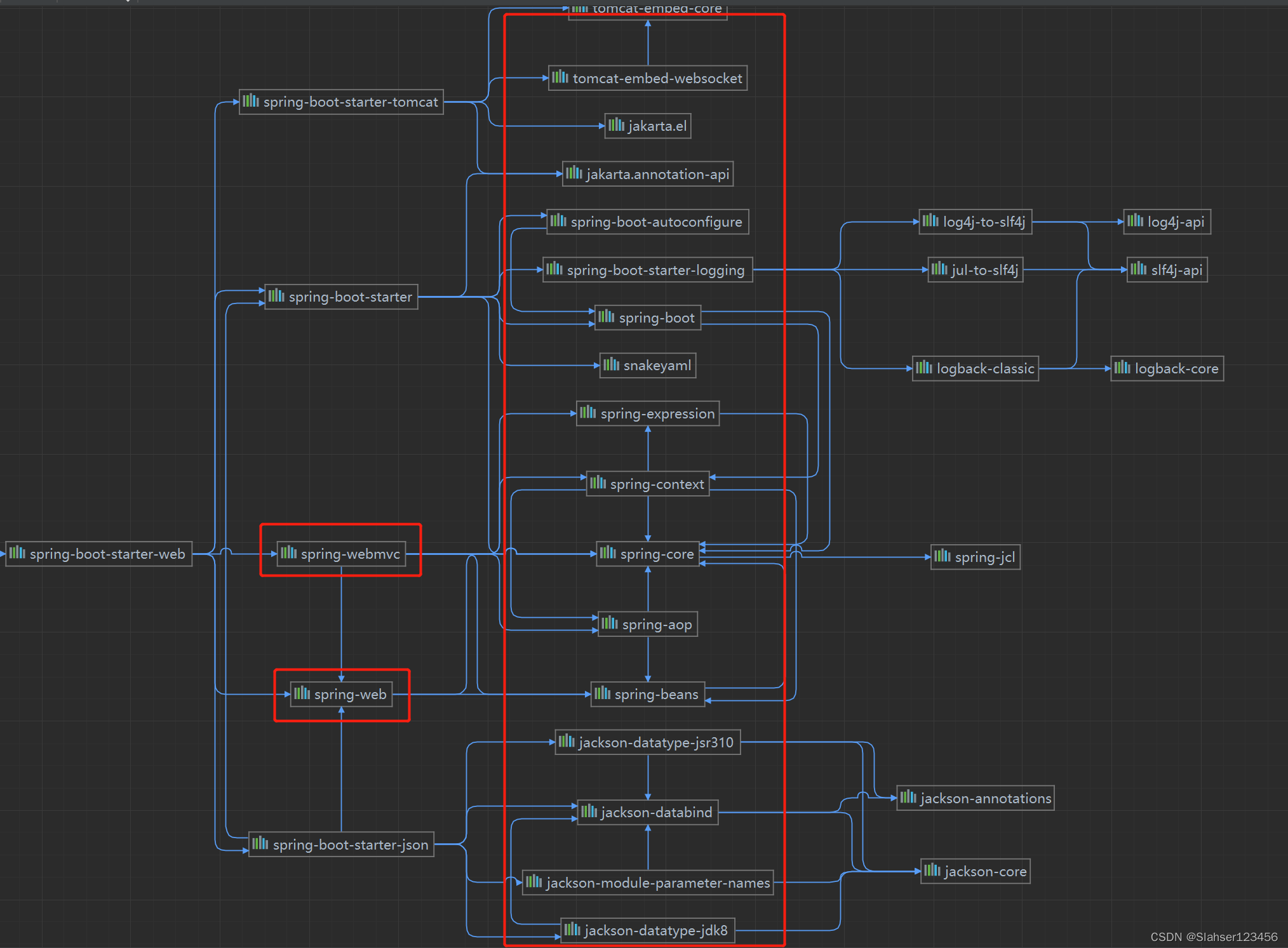The height and width of the screenshot is (948, 1288).
Task: Click the jackson-annotations library icon
Action: (x=909, y=797)
